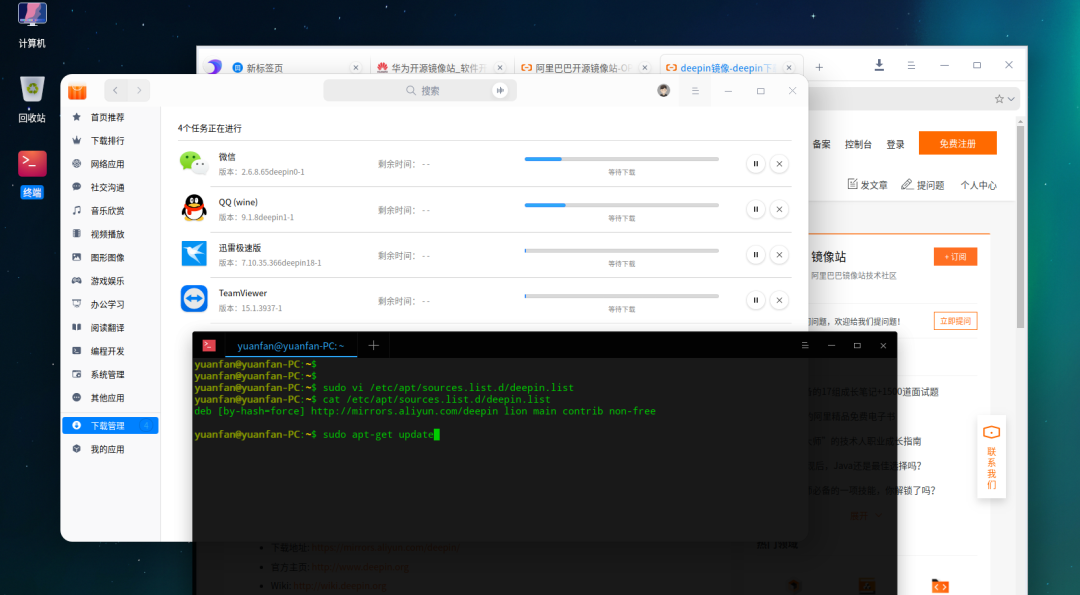Image resolution: width=1080 pixels, height=595 pixels.
Task: Click the 联系我们 floating widget
Action: coord(991,457)
